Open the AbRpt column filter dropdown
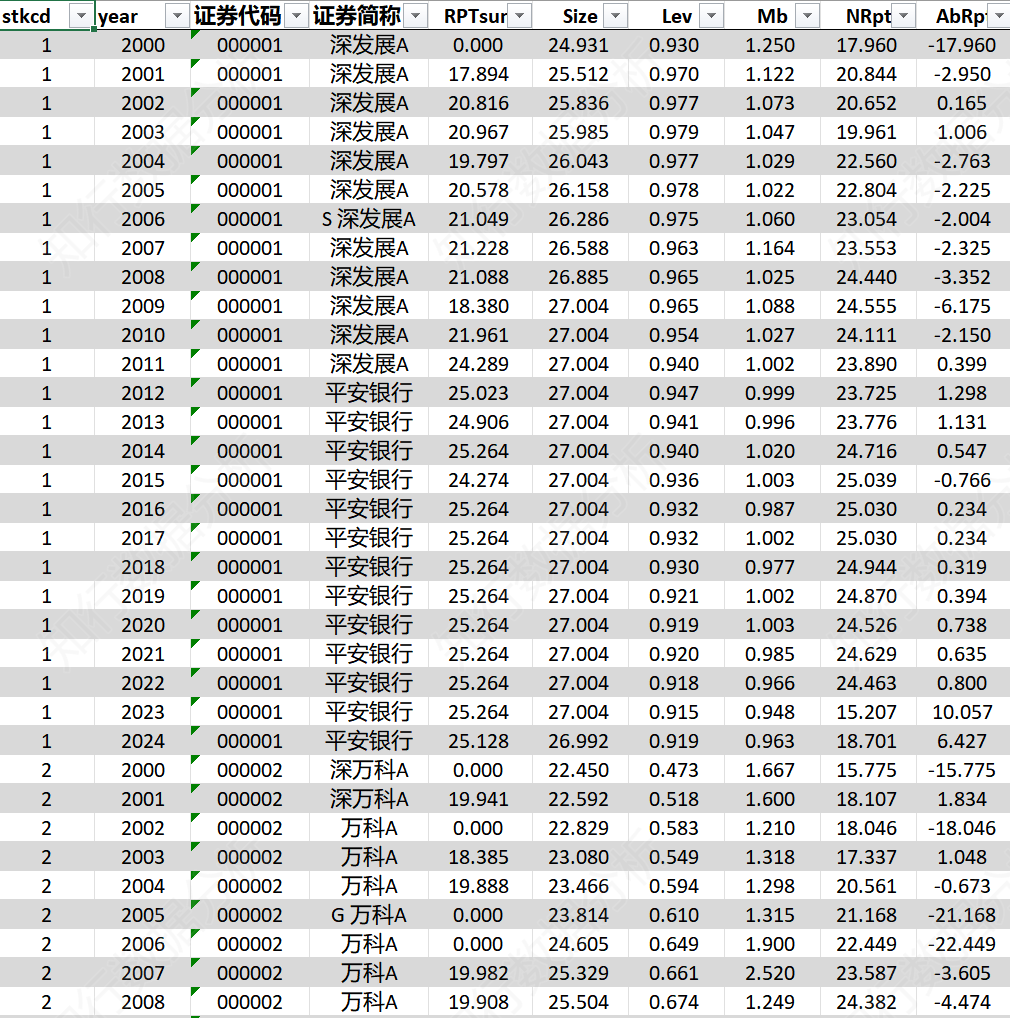Image resolution: width=1010 pixels, height=1018 pixels. pos(998,16)
